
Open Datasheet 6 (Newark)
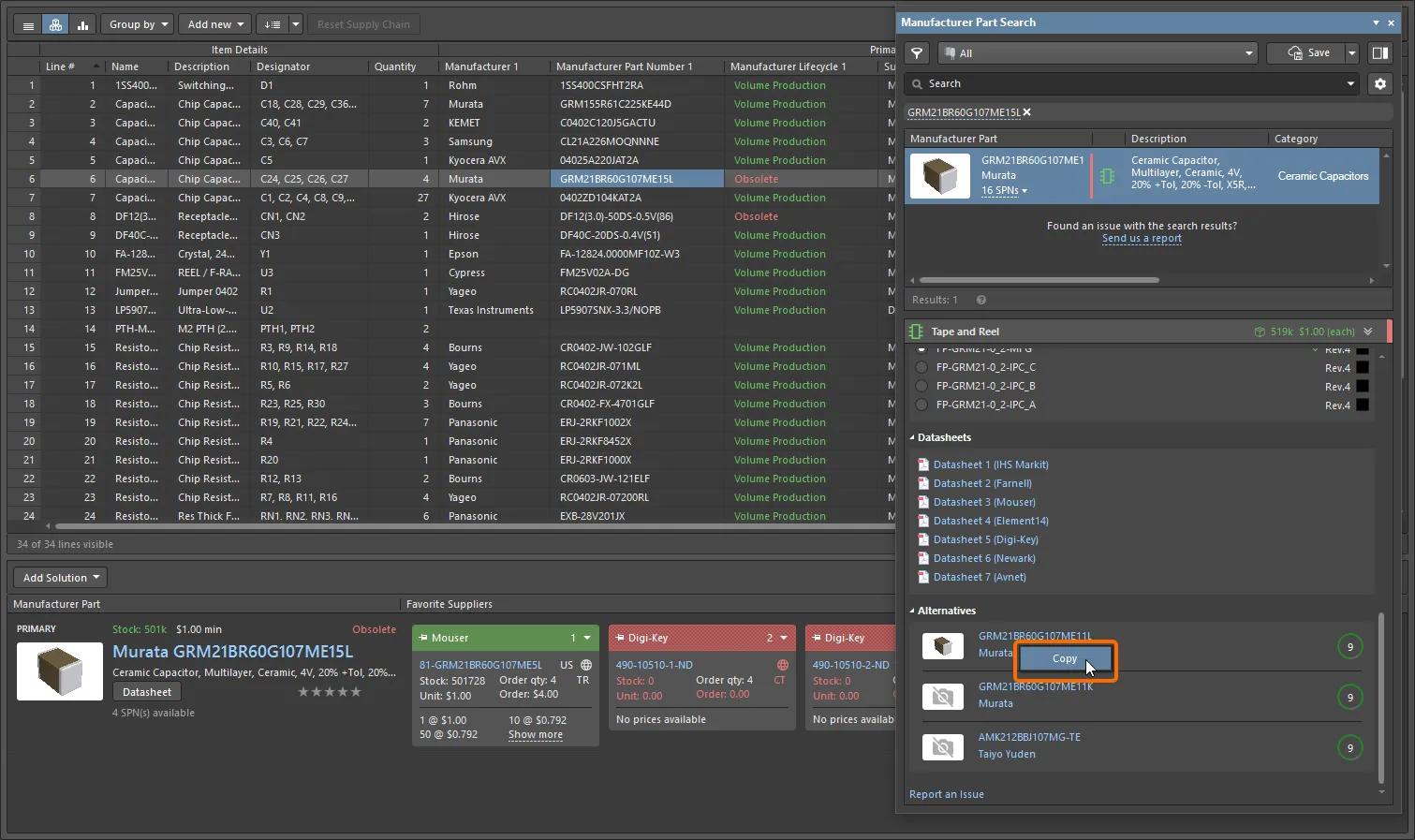[984, 558]
